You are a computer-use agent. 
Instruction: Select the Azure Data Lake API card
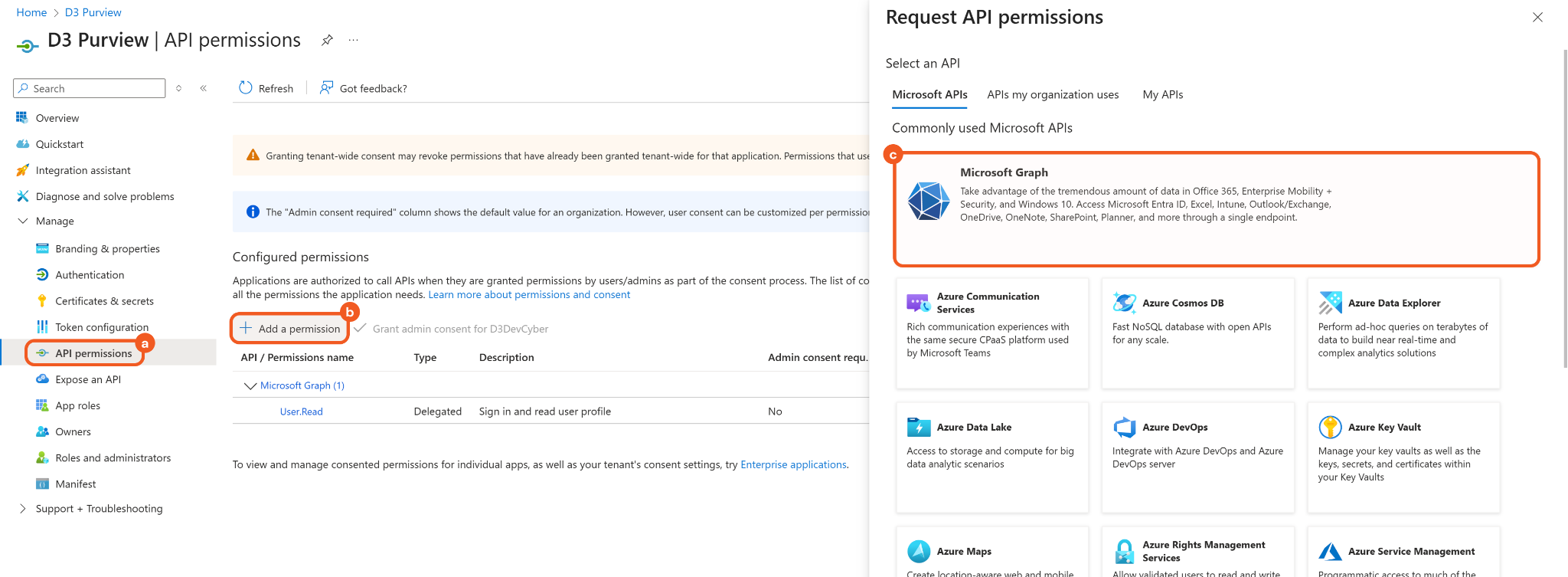(991, 457)
